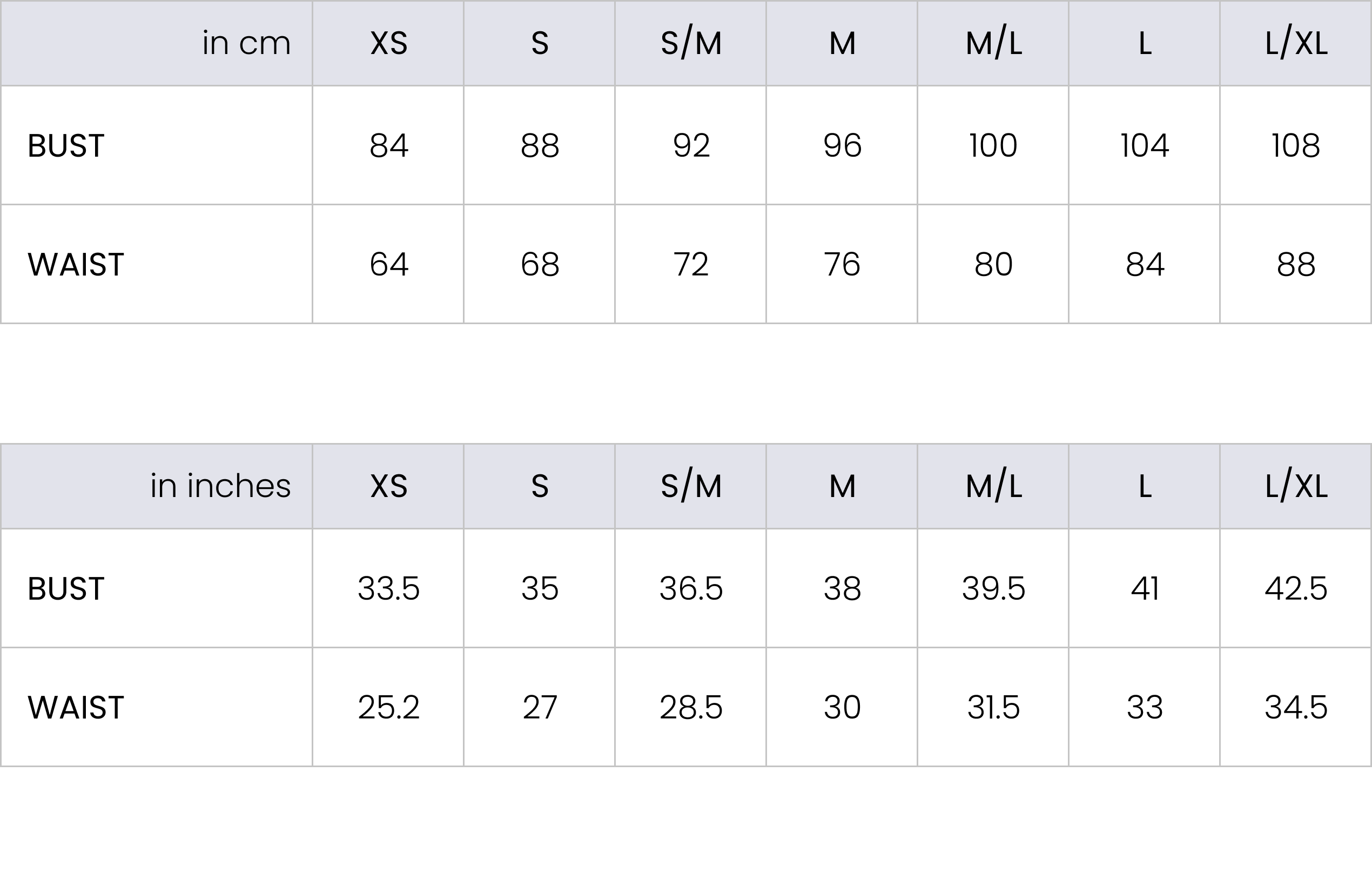Image resolution: width=1372 pixels, height=886 pixels.
Task: Select the waist value 76
Action: pos(842,265)
